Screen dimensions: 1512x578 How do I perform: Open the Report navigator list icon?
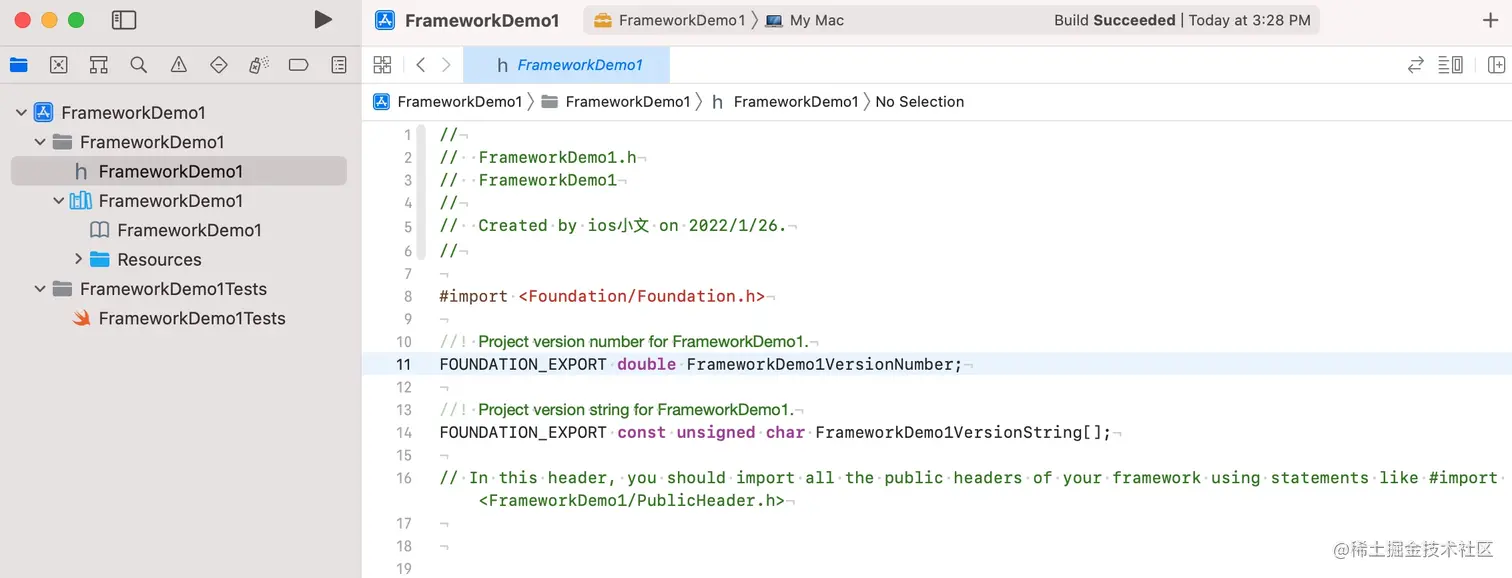point(338,64)
